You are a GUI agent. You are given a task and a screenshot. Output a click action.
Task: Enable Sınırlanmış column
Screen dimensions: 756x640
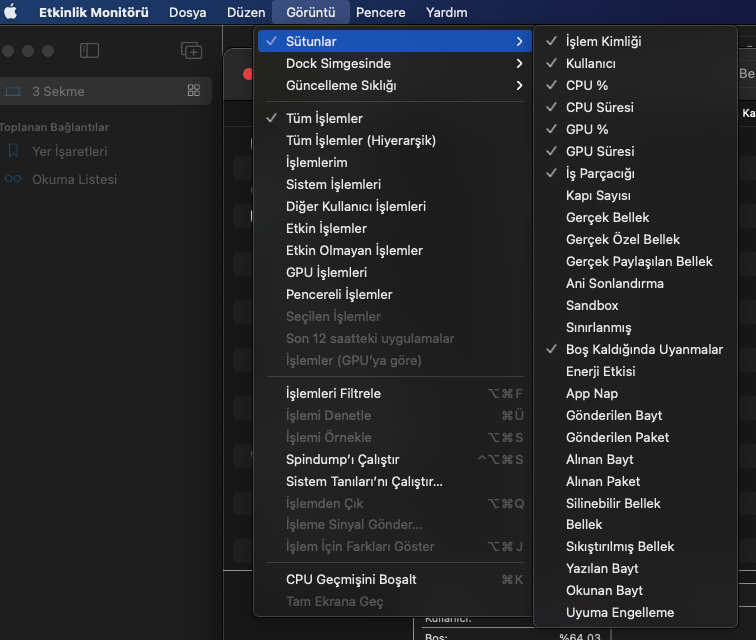635,327
